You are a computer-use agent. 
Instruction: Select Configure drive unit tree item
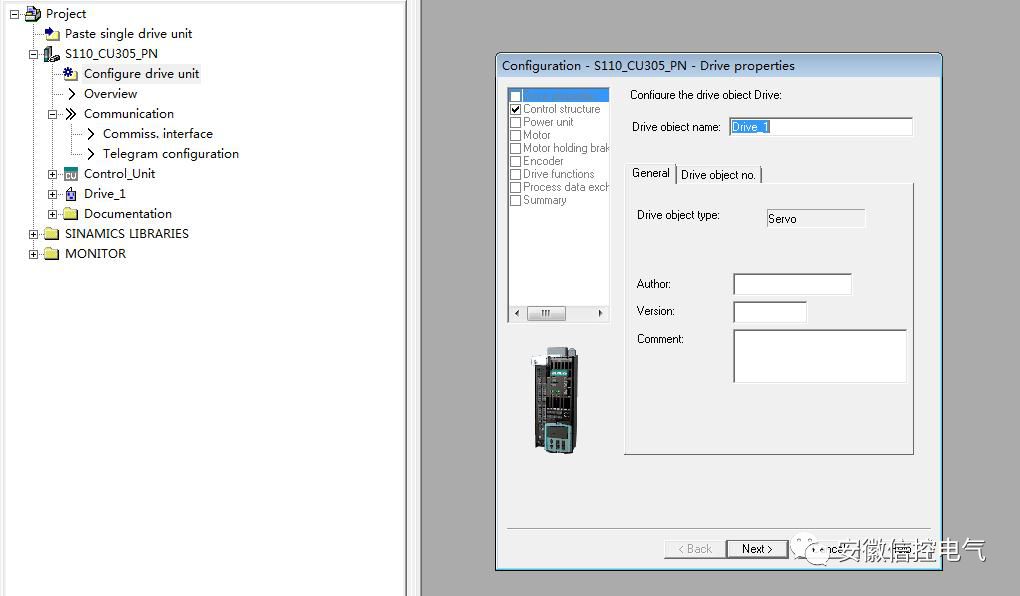tap(141, 74)
